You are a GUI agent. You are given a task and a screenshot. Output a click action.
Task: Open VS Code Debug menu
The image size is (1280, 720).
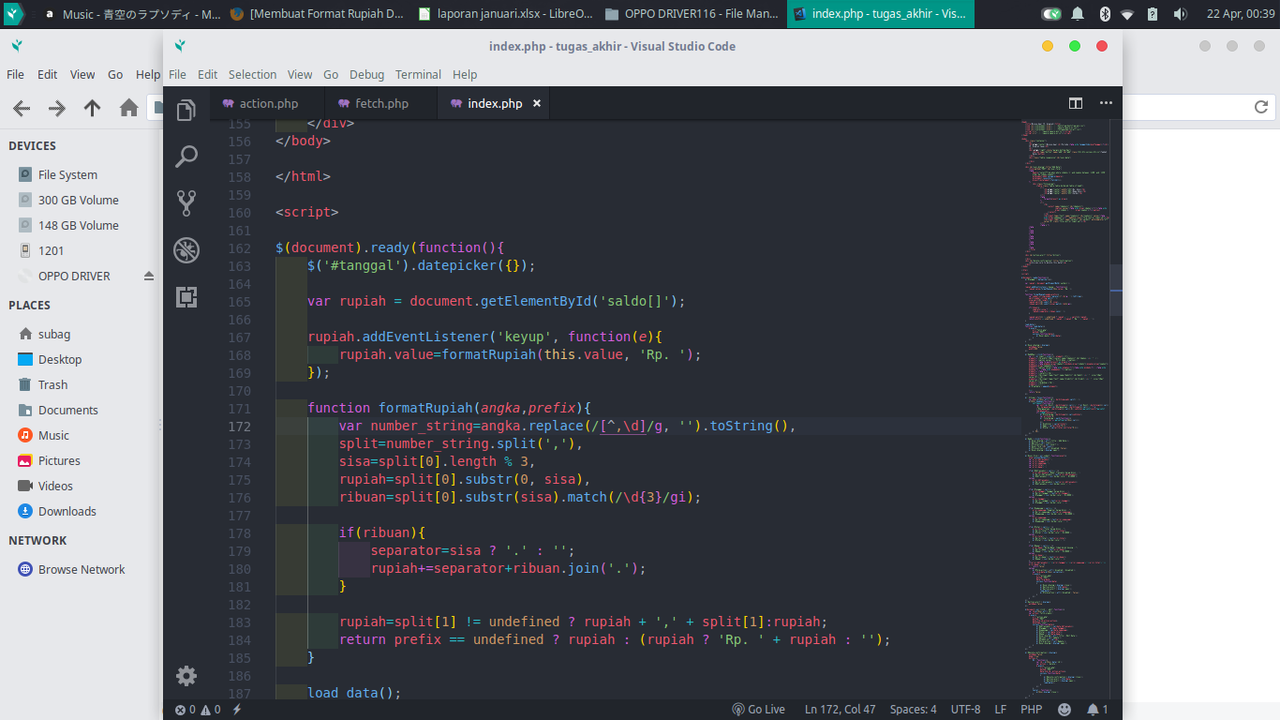point(367,74)
